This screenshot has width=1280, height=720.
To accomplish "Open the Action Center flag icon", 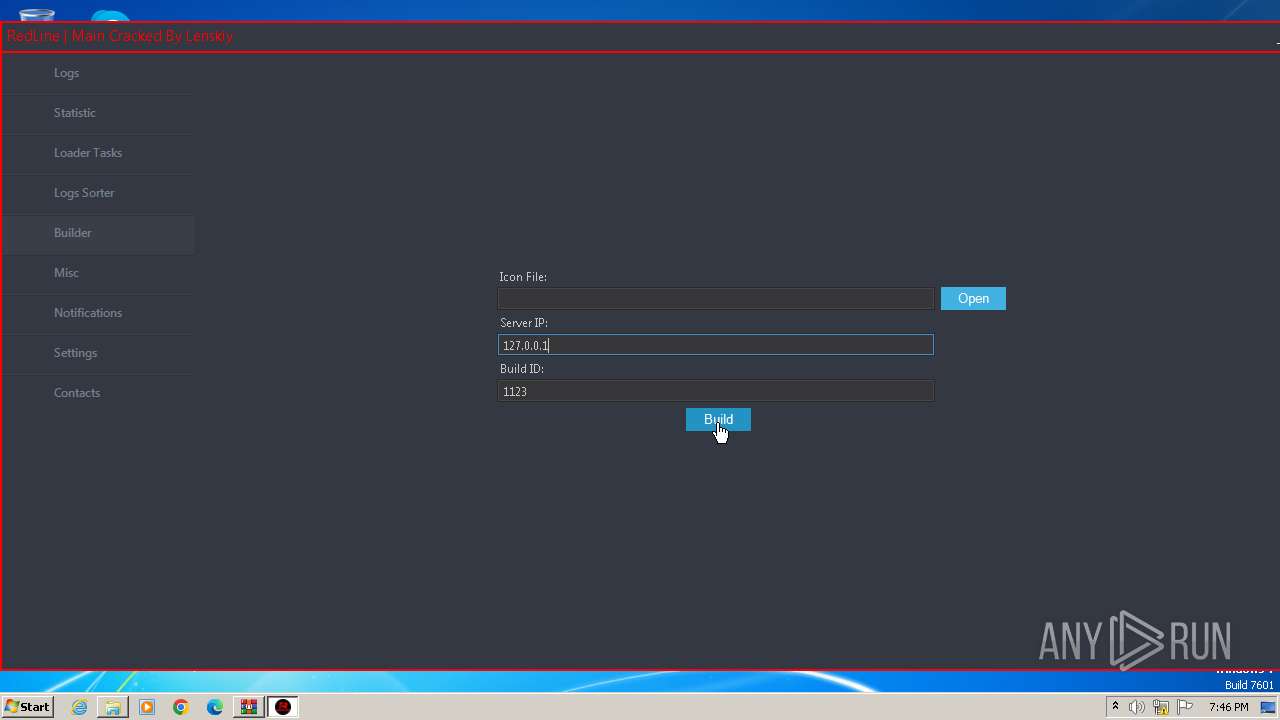I will 1185,707.
